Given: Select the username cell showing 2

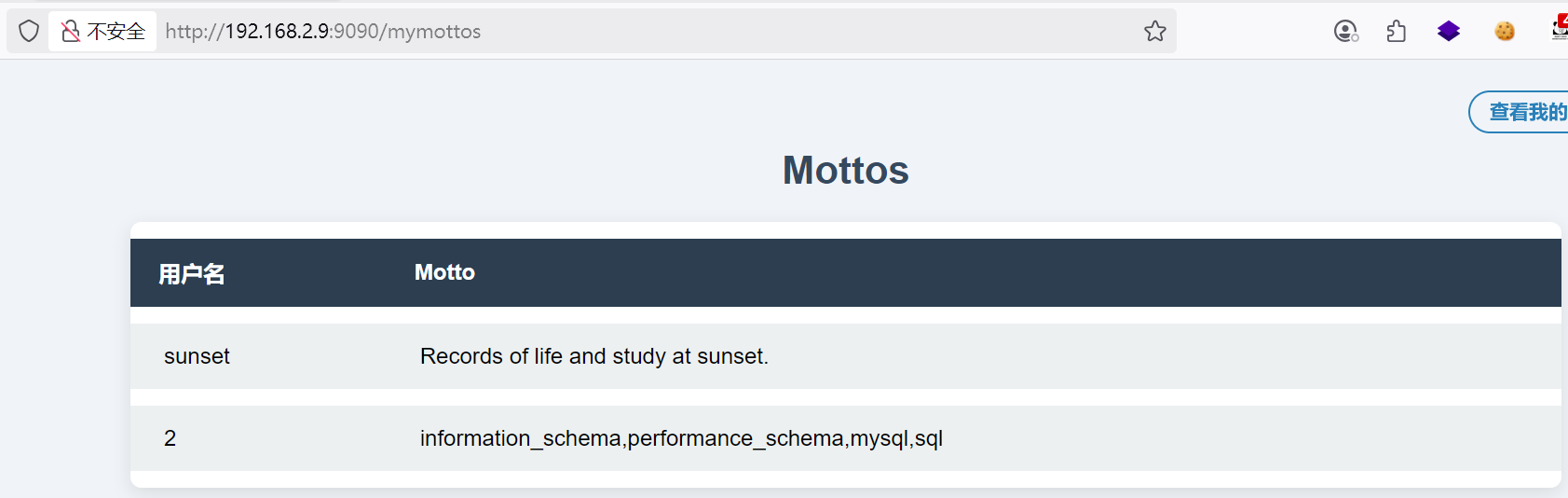Looking at the screenshot, I should 170,438.
